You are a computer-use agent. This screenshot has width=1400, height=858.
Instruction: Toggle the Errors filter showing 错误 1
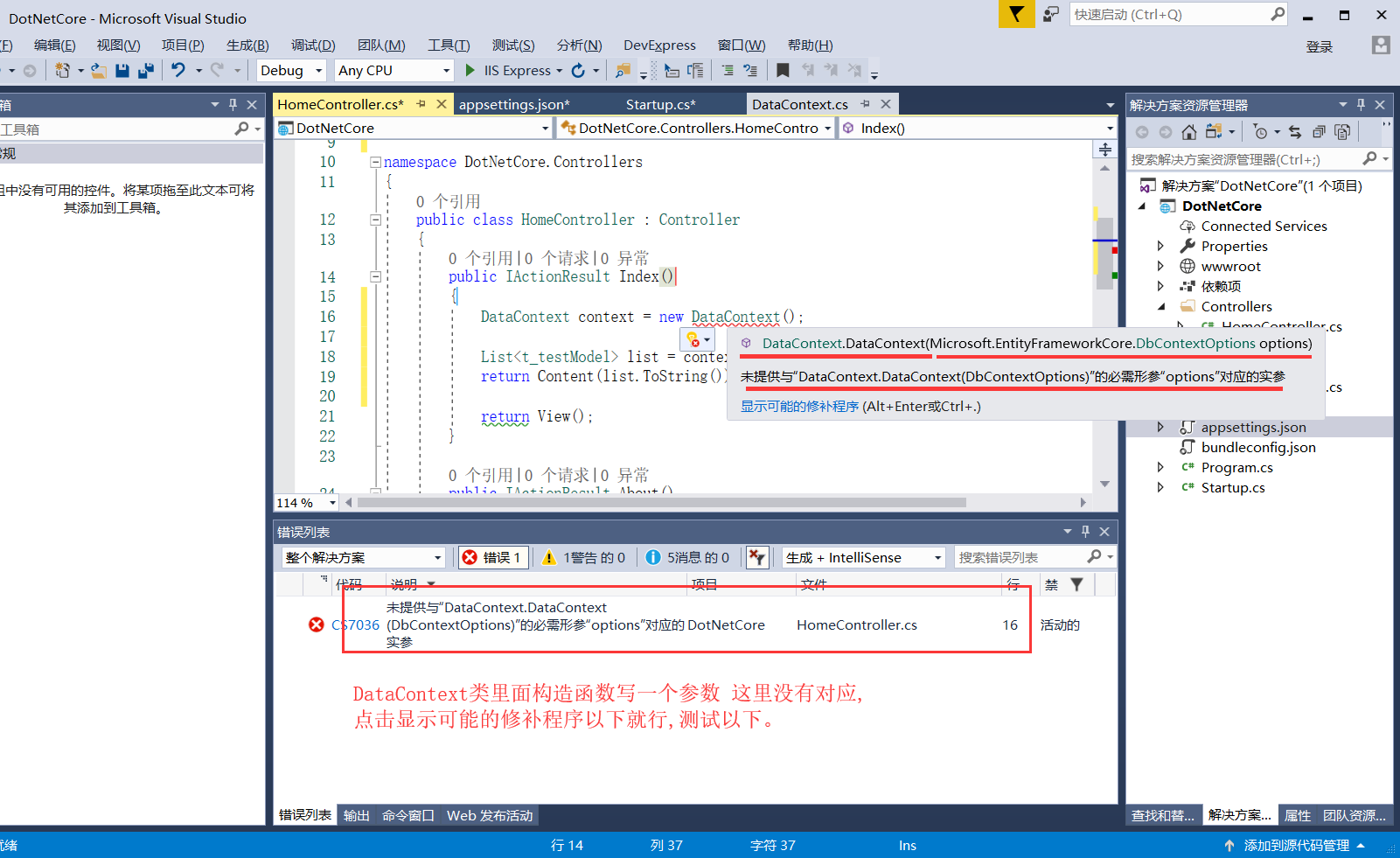coord(493,557)
